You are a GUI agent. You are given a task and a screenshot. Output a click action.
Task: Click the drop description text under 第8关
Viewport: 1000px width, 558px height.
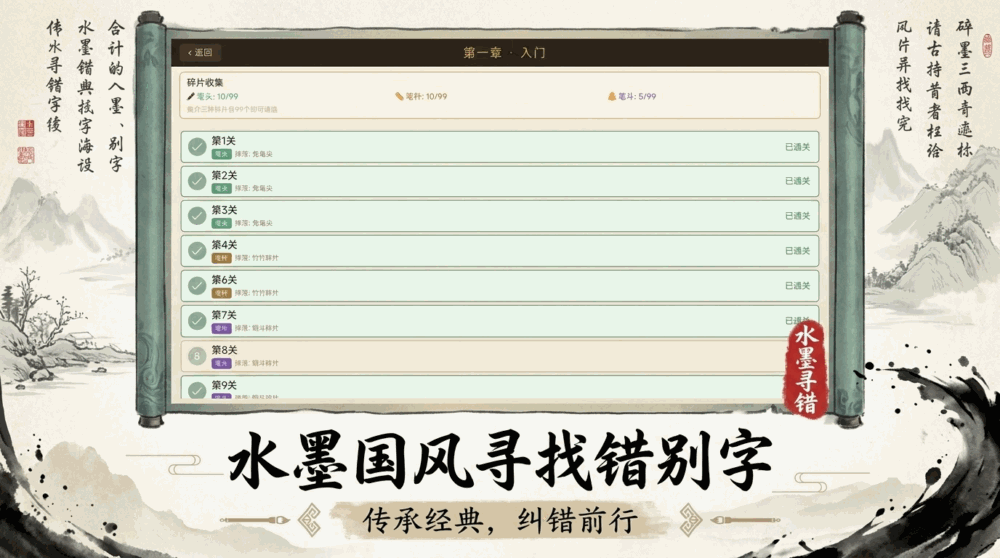click(x=256, y=363)
